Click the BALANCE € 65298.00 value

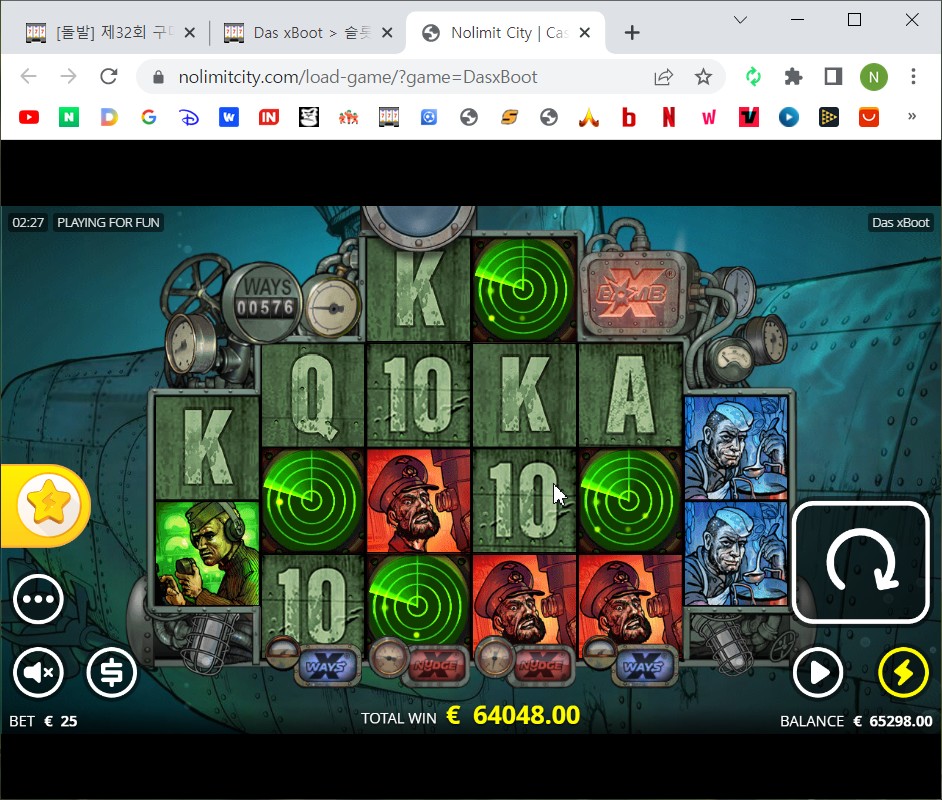(x=856, y=721)
